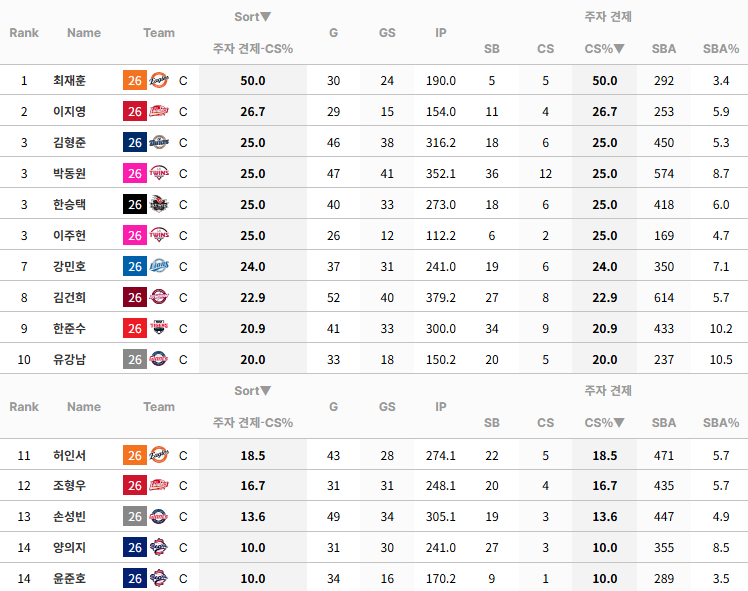Click the GS column header in lower table

pyautogui.click(x=387, y=406)
